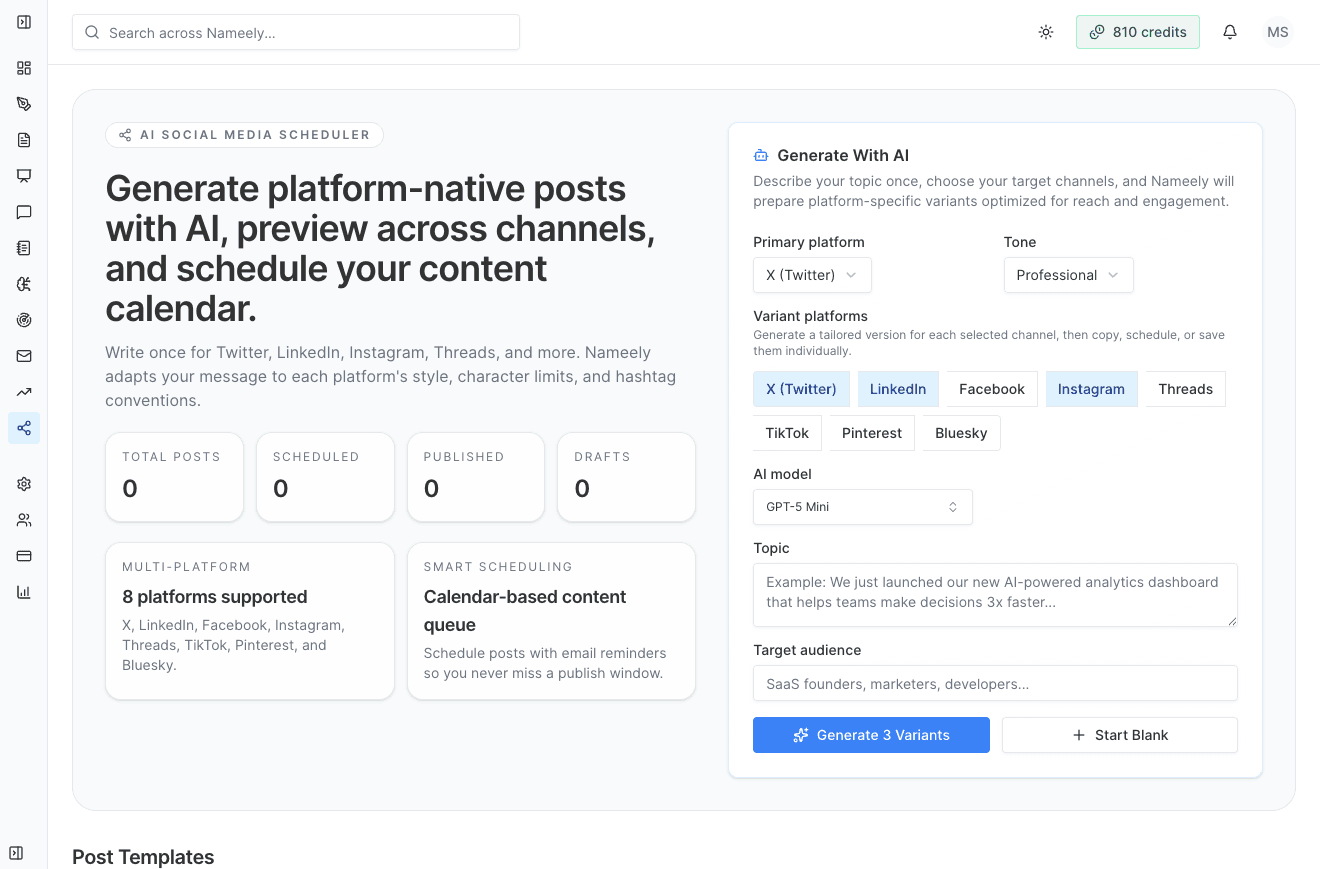Open the analytics bar chart icon in sidebar

tap(24, 591)
